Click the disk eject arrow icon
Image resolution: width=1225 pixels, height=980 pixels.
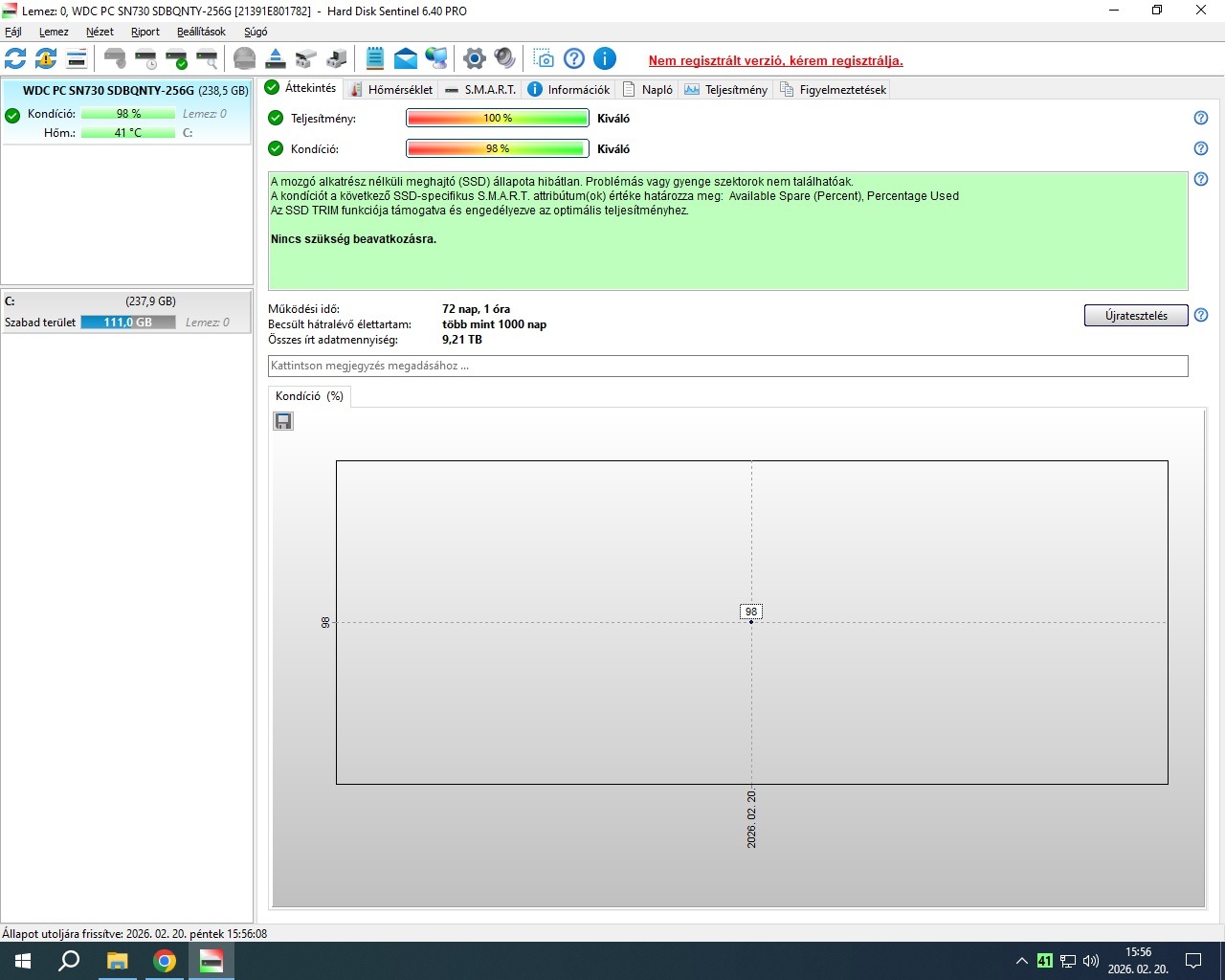pos(276,59)
